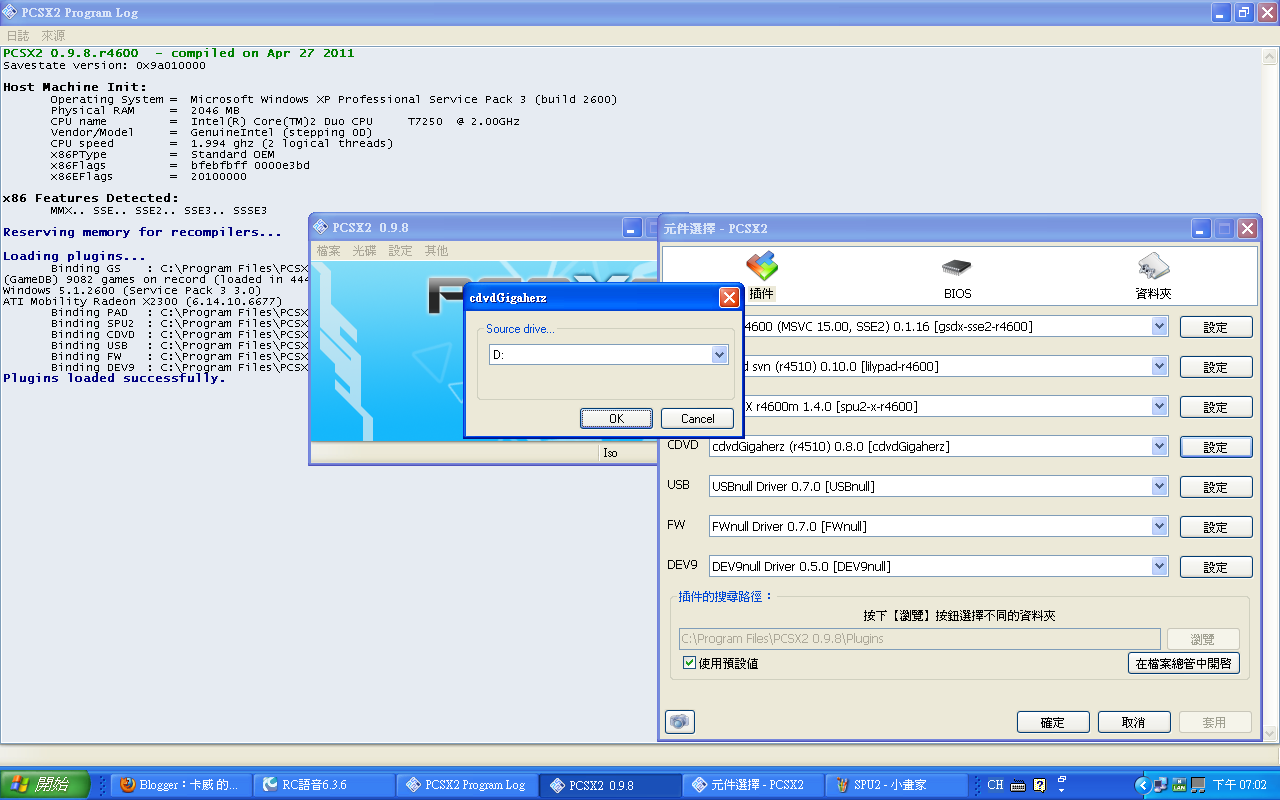Click the monitor tray icon beside the clock
The height and width of the screenshot is (800, 1280).
click(1198, 785)
